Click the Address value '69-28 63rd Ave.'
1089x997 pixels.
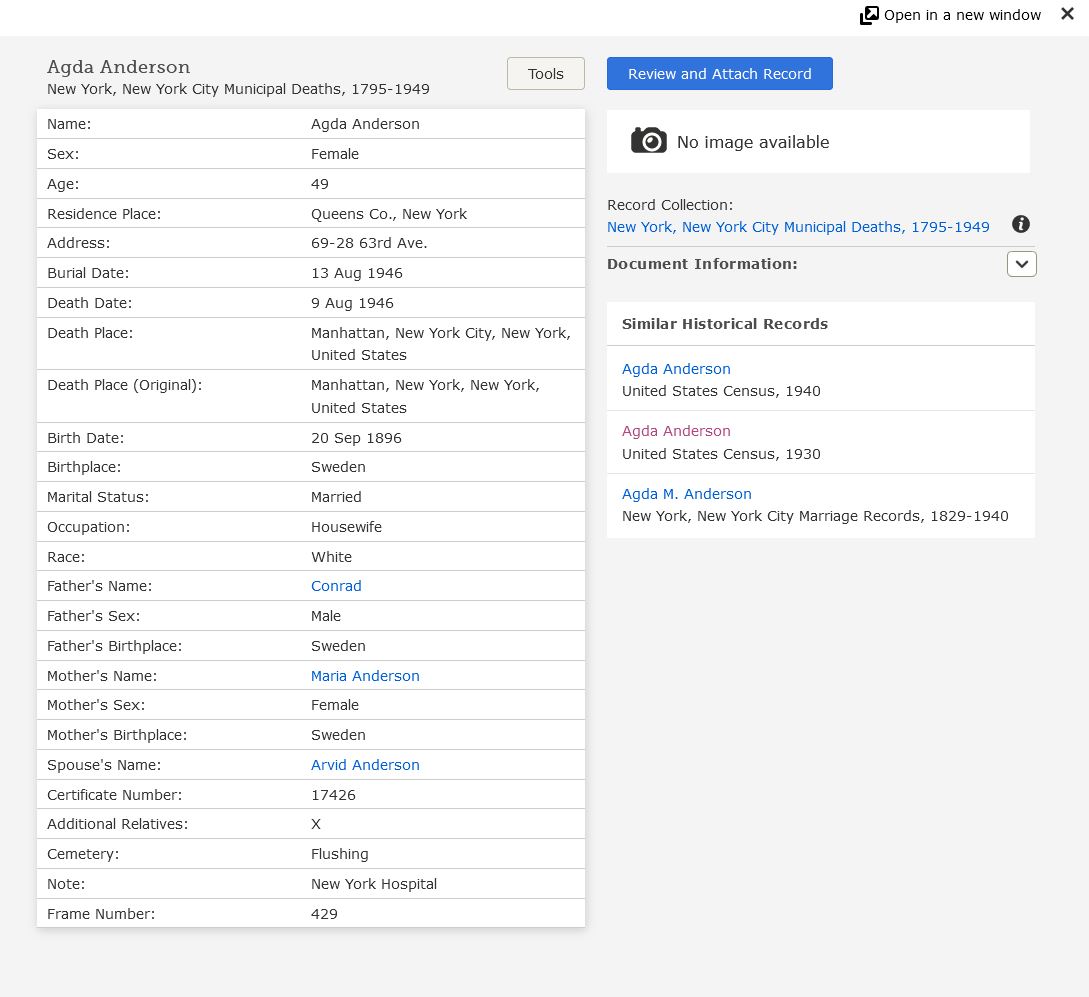(x=369, y=243)
